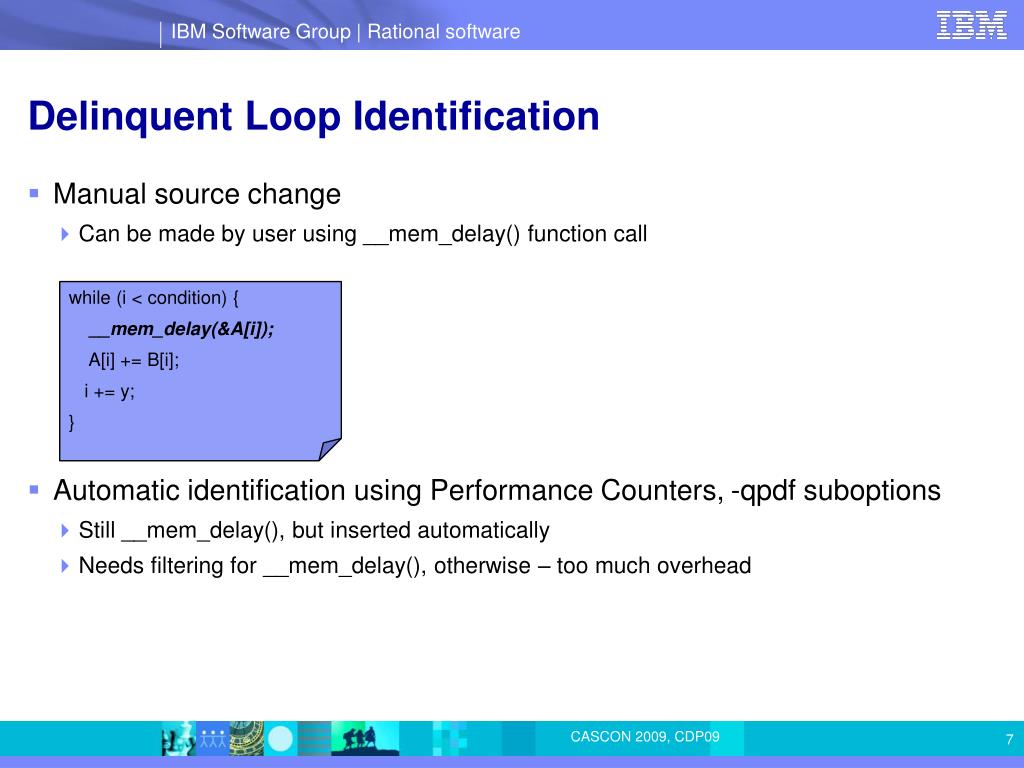1024x768 pixels.
Task: Click the 'Manual source change' bullet text
Action: [197, 194]
